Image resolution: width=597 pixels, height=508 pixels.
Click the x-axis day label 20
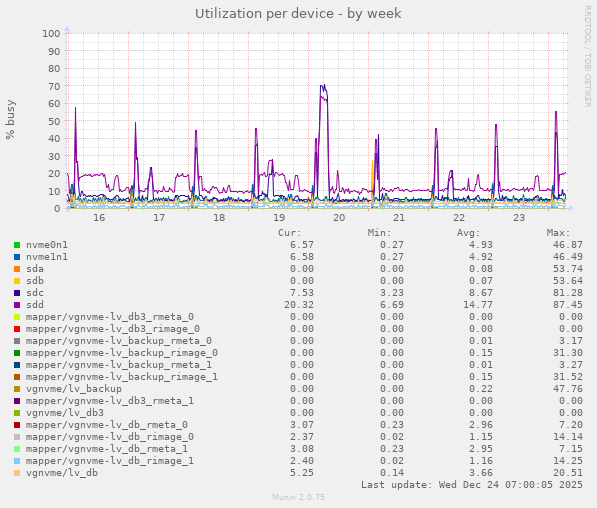(339, 218)
